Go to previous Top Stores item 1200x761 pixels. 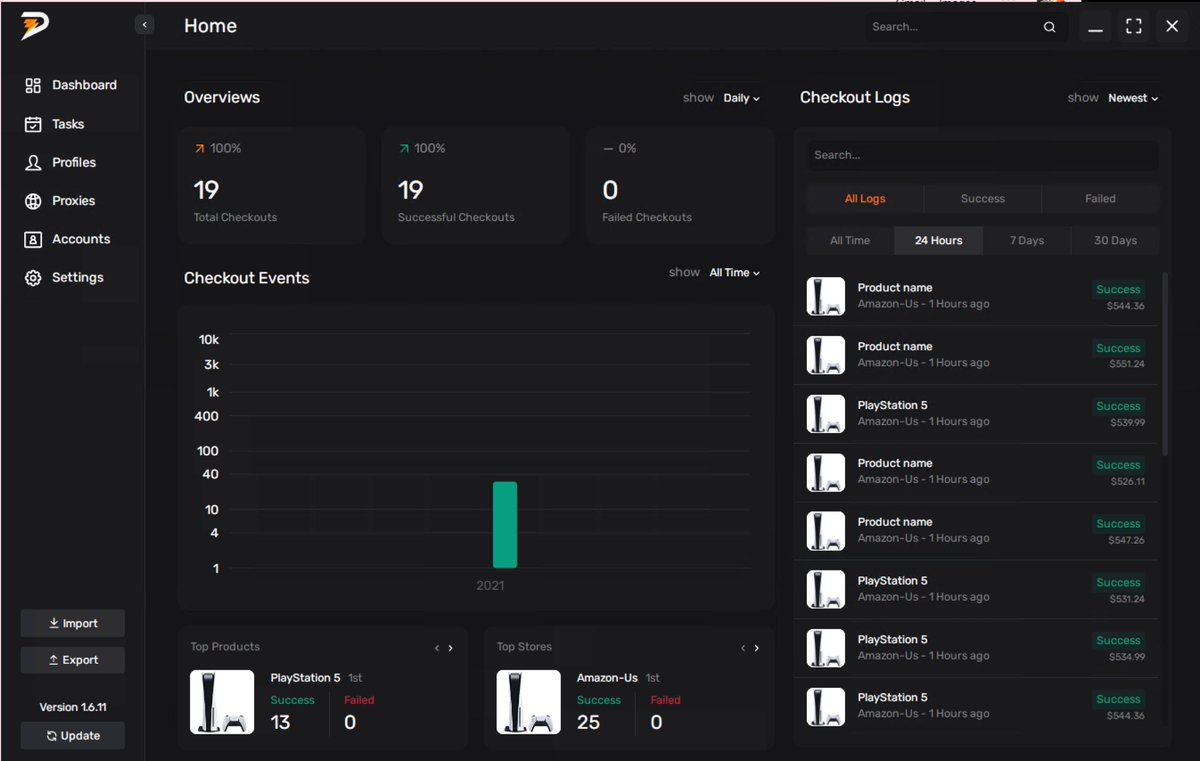point(743,648)
